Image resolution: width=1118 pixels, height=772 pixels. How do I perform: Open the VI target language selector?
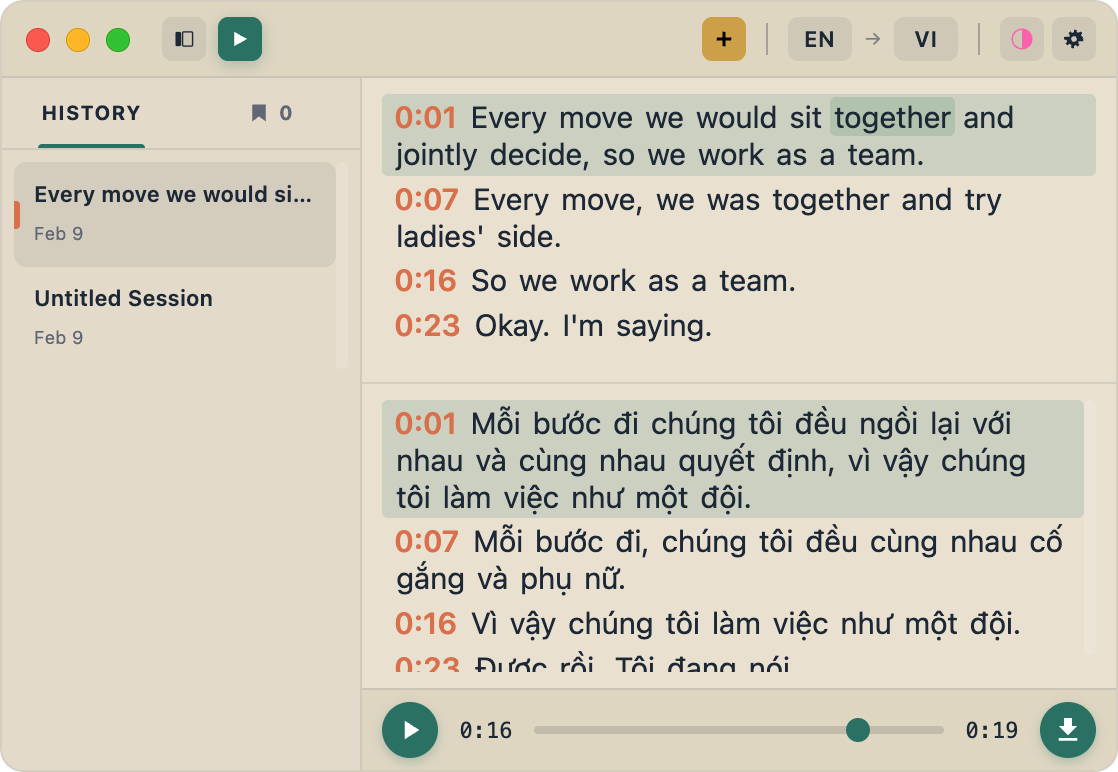(x=925, y=39)
